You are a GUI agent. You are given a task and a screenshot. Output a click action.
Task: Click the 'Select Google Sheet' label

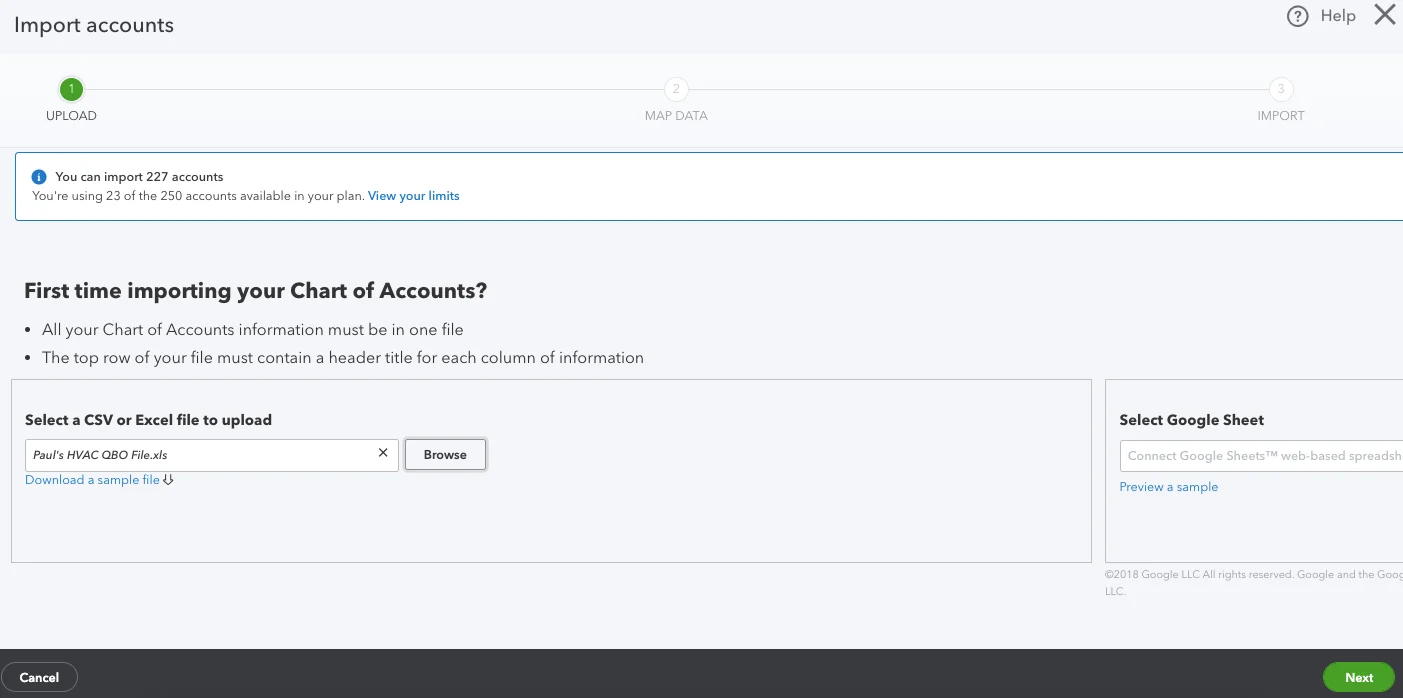click(1192, 420)
